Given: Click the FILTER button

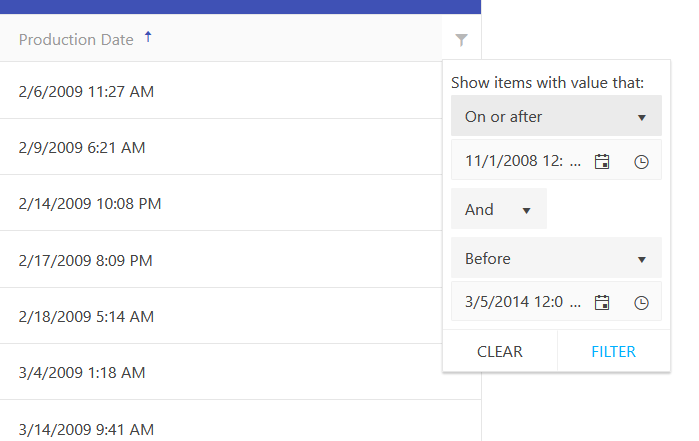Looking at the screenshot, I should [613, 352].
